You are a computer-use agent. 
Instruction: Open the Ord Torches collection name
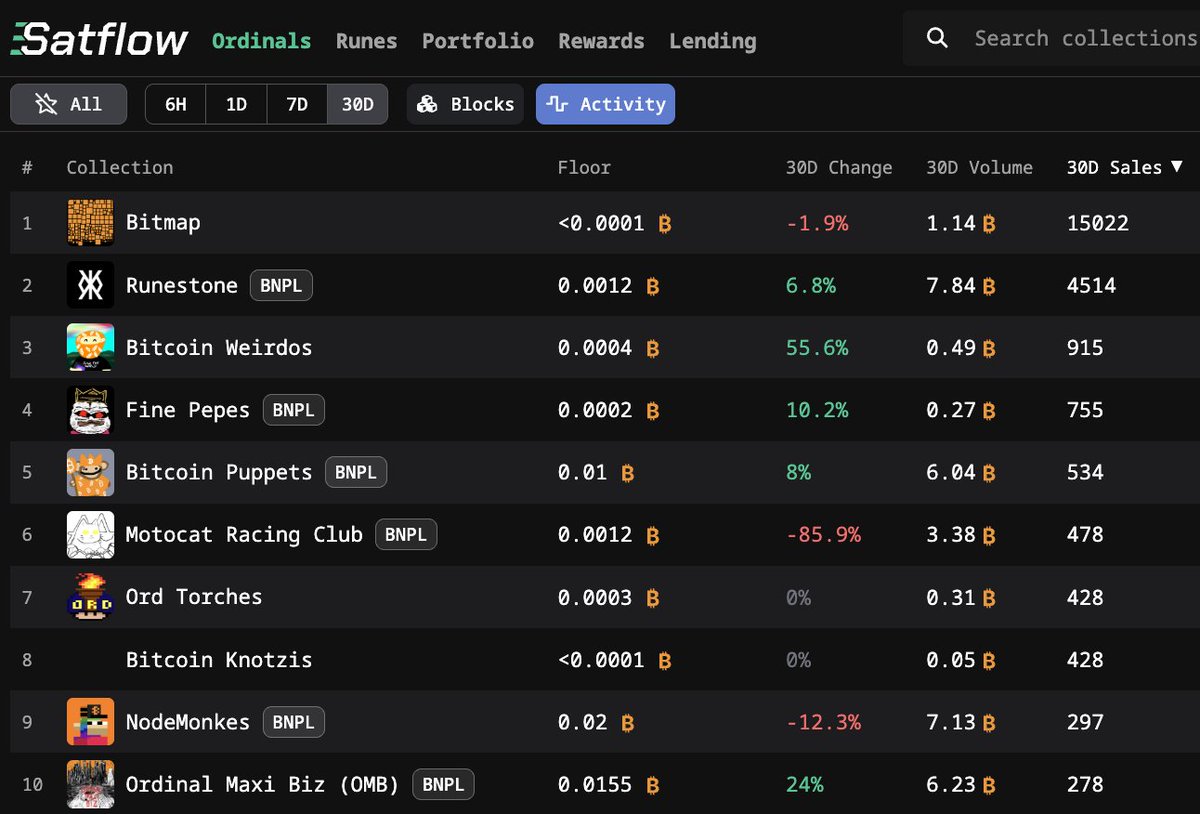point(194,597)
